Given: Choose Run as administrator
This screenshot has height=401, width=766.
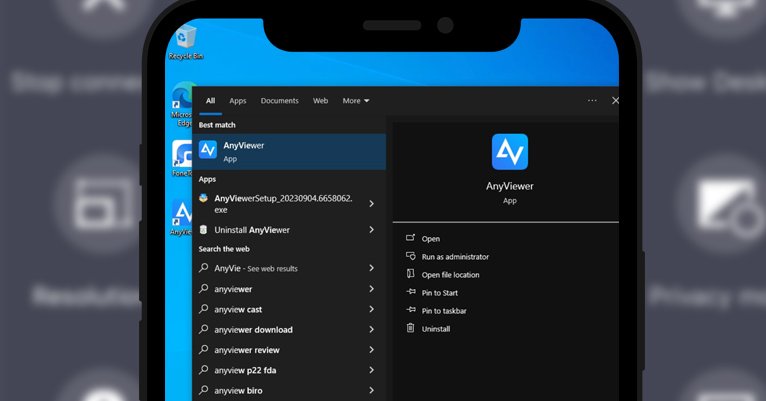Looking at the screenshot, I should 455,256.
